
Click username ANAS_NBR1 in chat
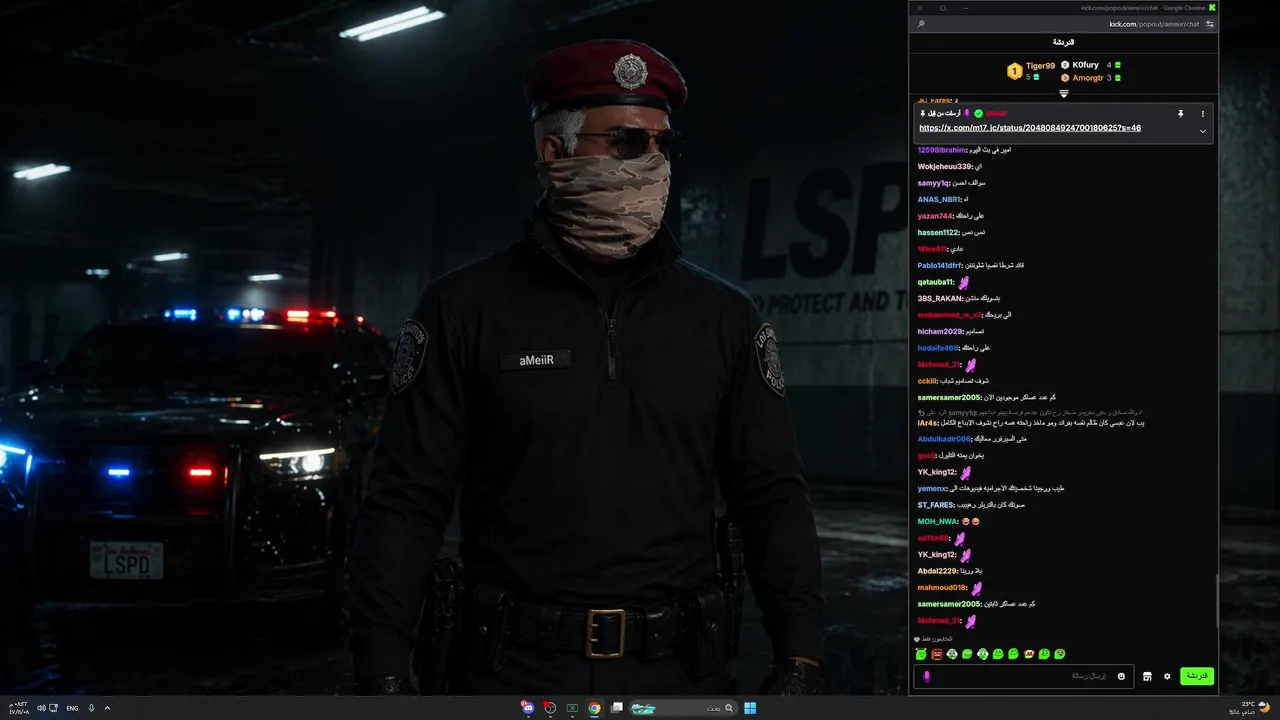937,199
